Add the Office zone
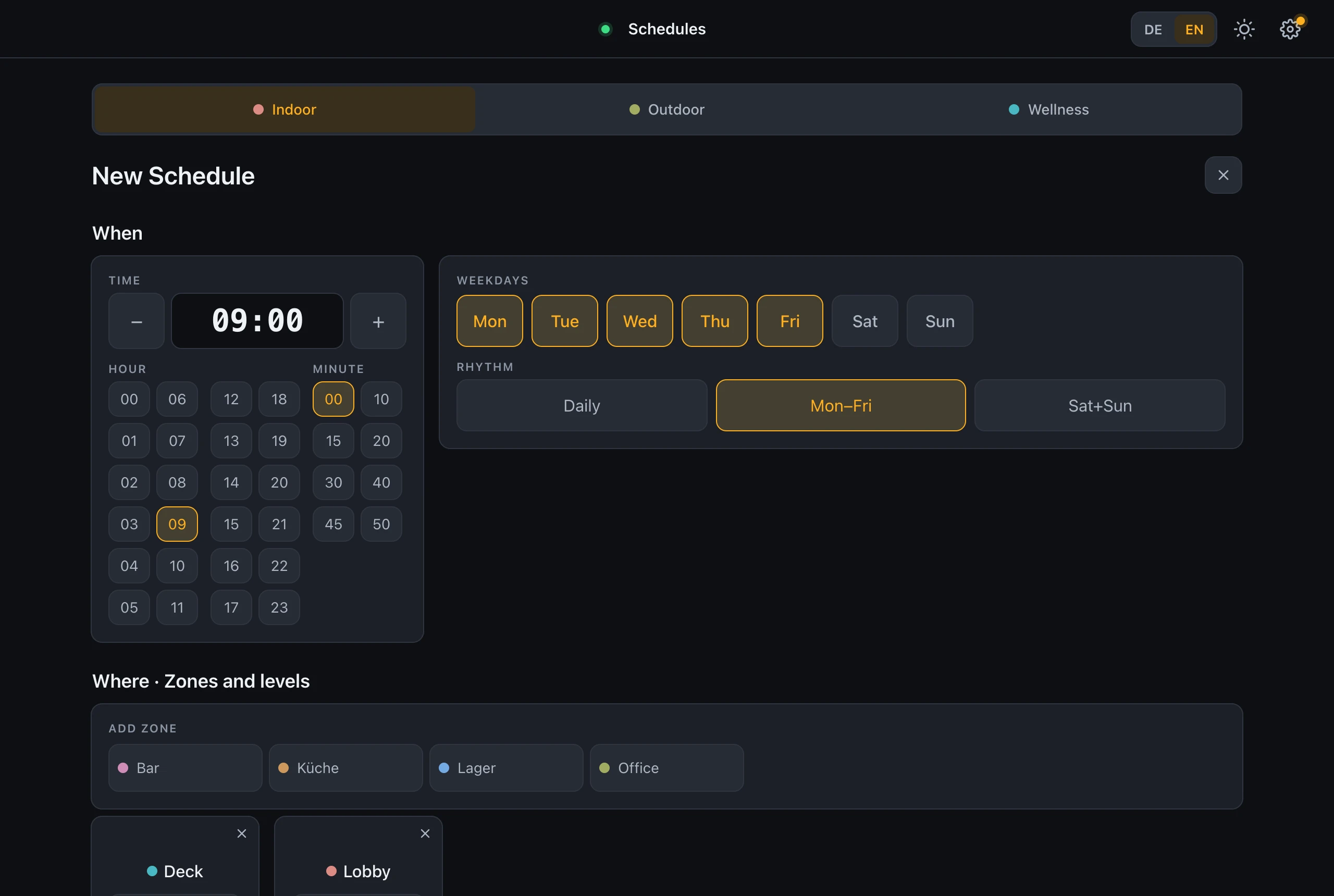1334x896 pixels. coord(666,767)
